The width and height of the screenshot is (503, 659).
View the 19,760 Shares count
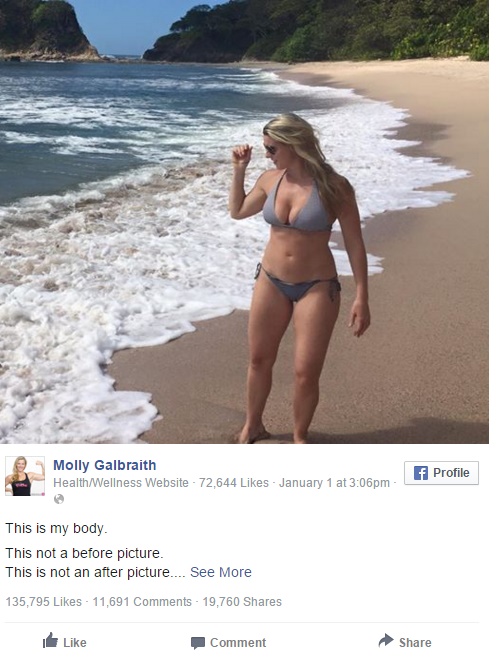click(242, 602)
